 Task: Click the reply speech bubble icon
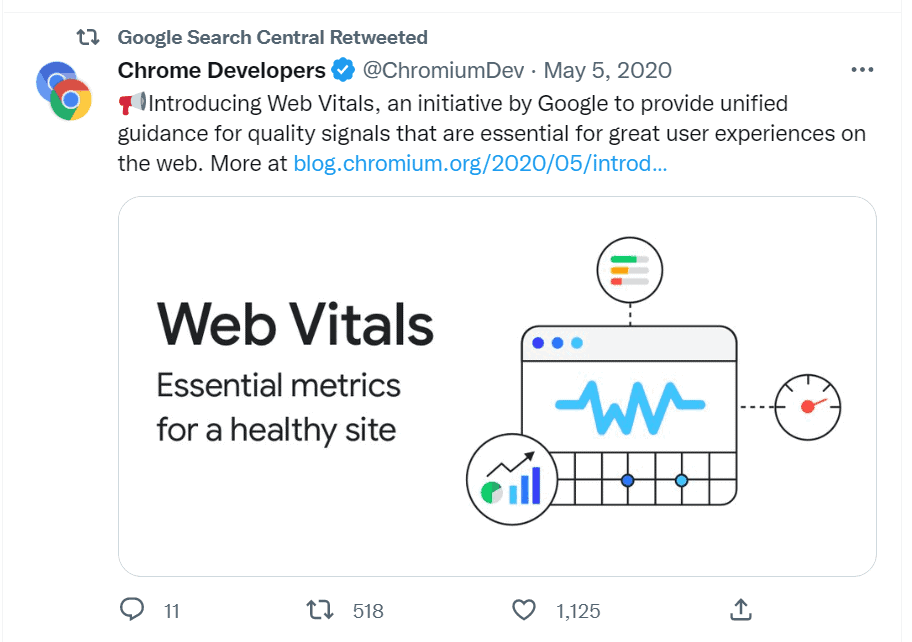pyautogui.click(x=132, y=609)
